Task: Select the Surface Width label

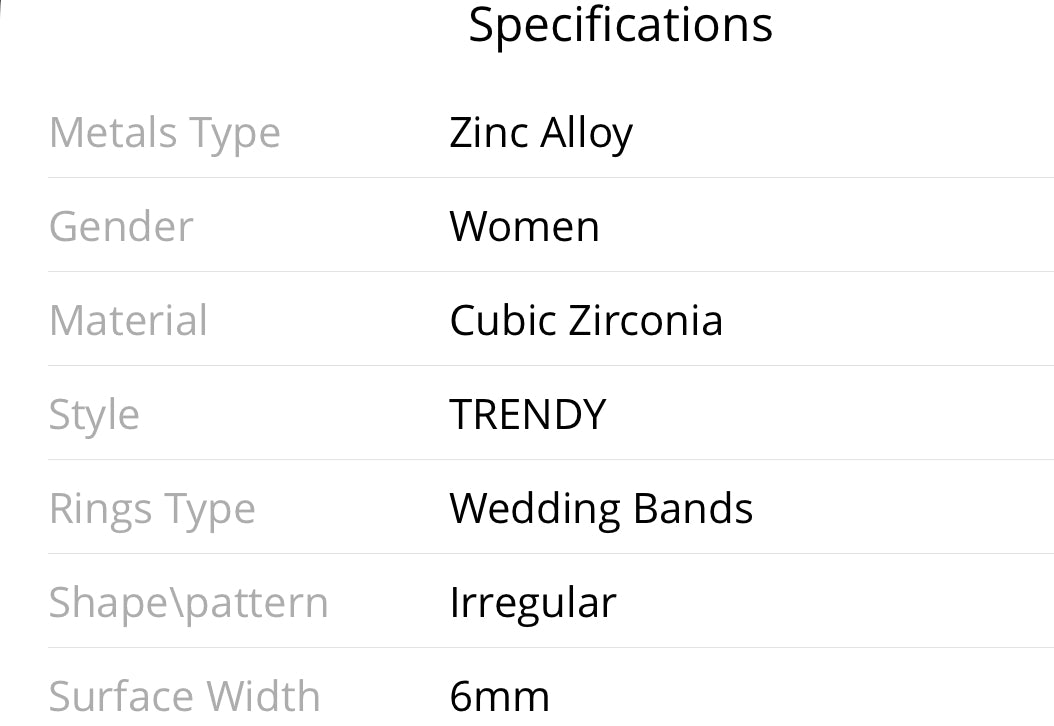Action: 185,696
